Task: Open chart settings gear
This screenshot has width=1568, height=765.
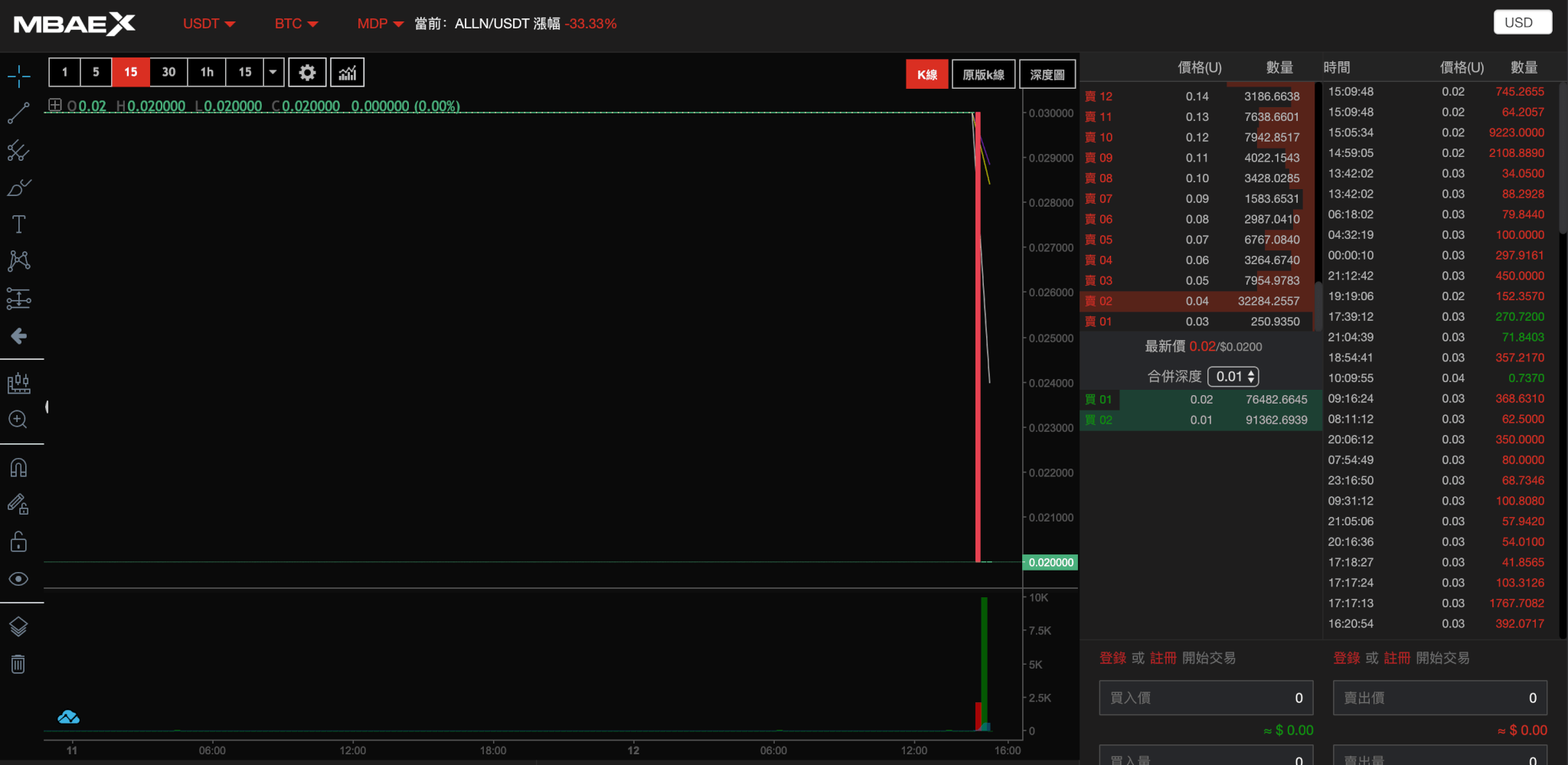Action: (307, 73)
